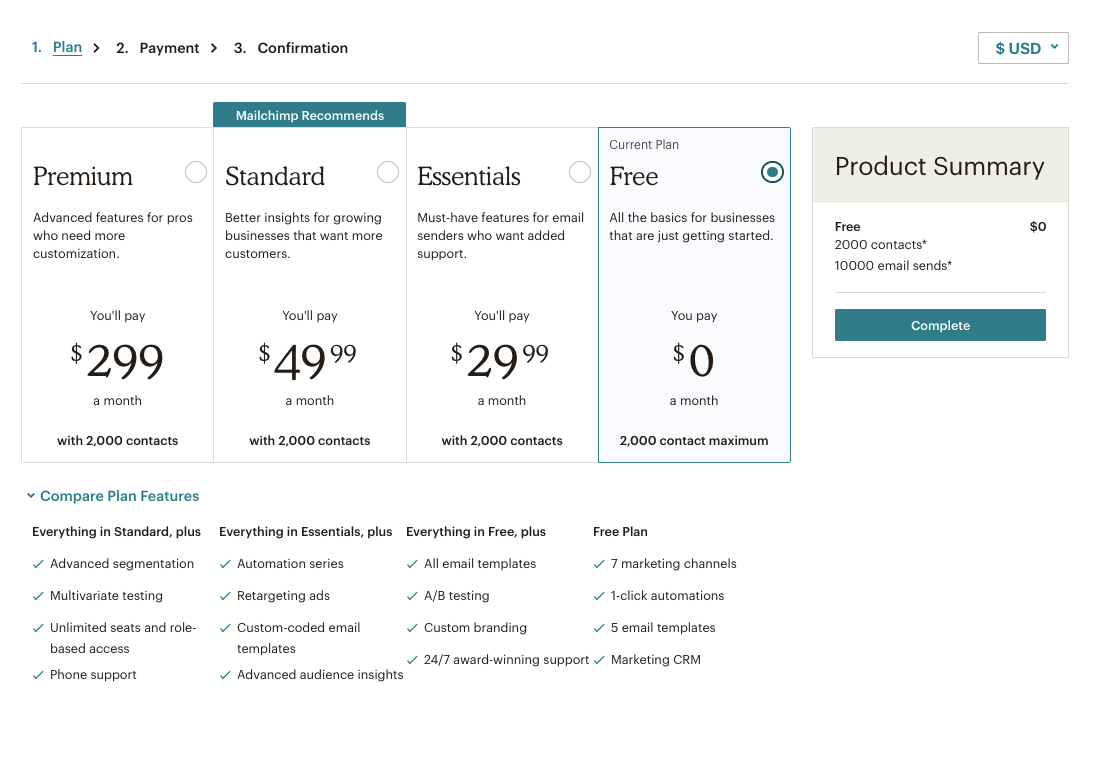The height and width of the screenshot is (773, 1100).
Task: Click the Marketing CRM checkmark icon
Action: [599, 660]
